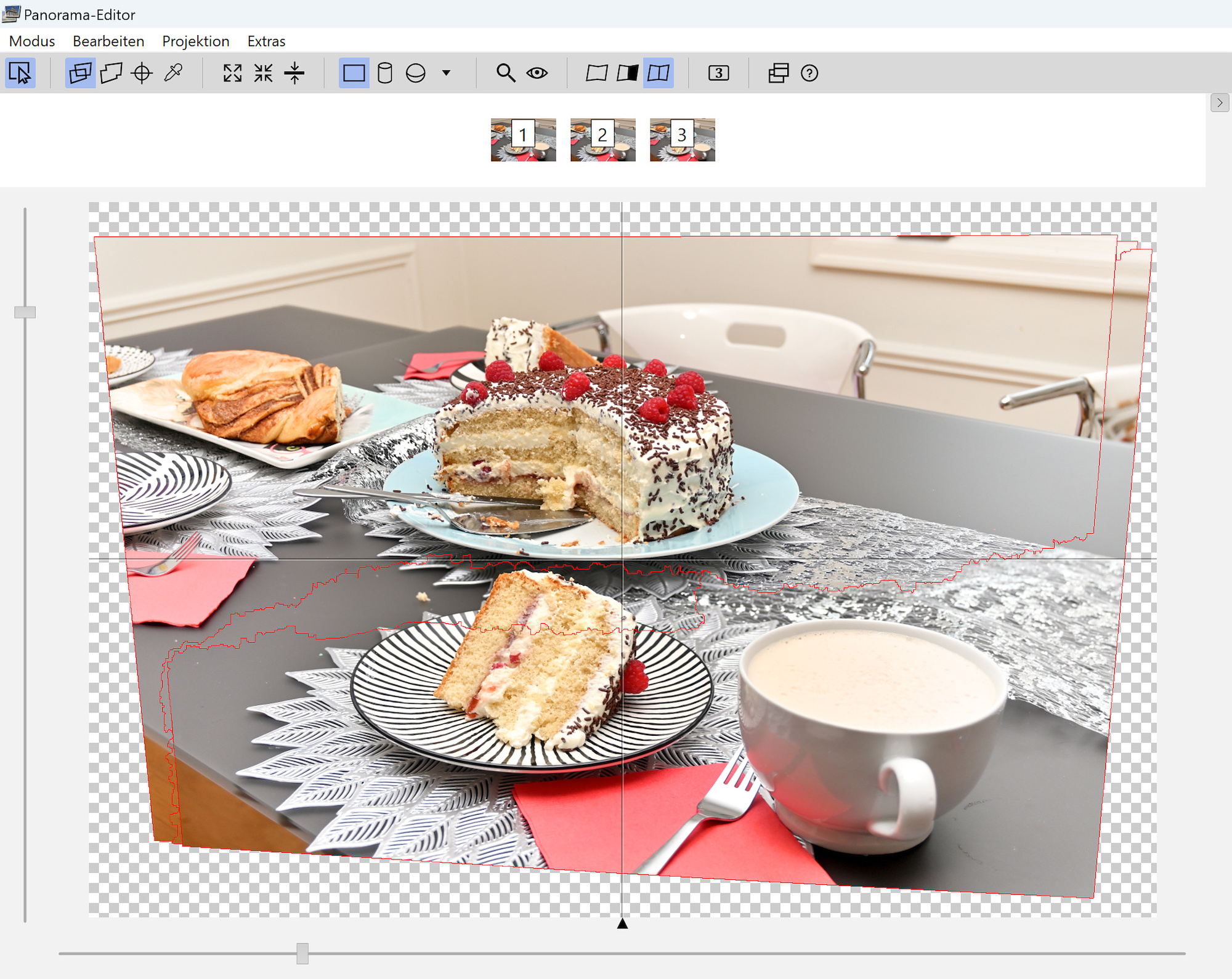Select the eyedropper tool

pos(173,73)
